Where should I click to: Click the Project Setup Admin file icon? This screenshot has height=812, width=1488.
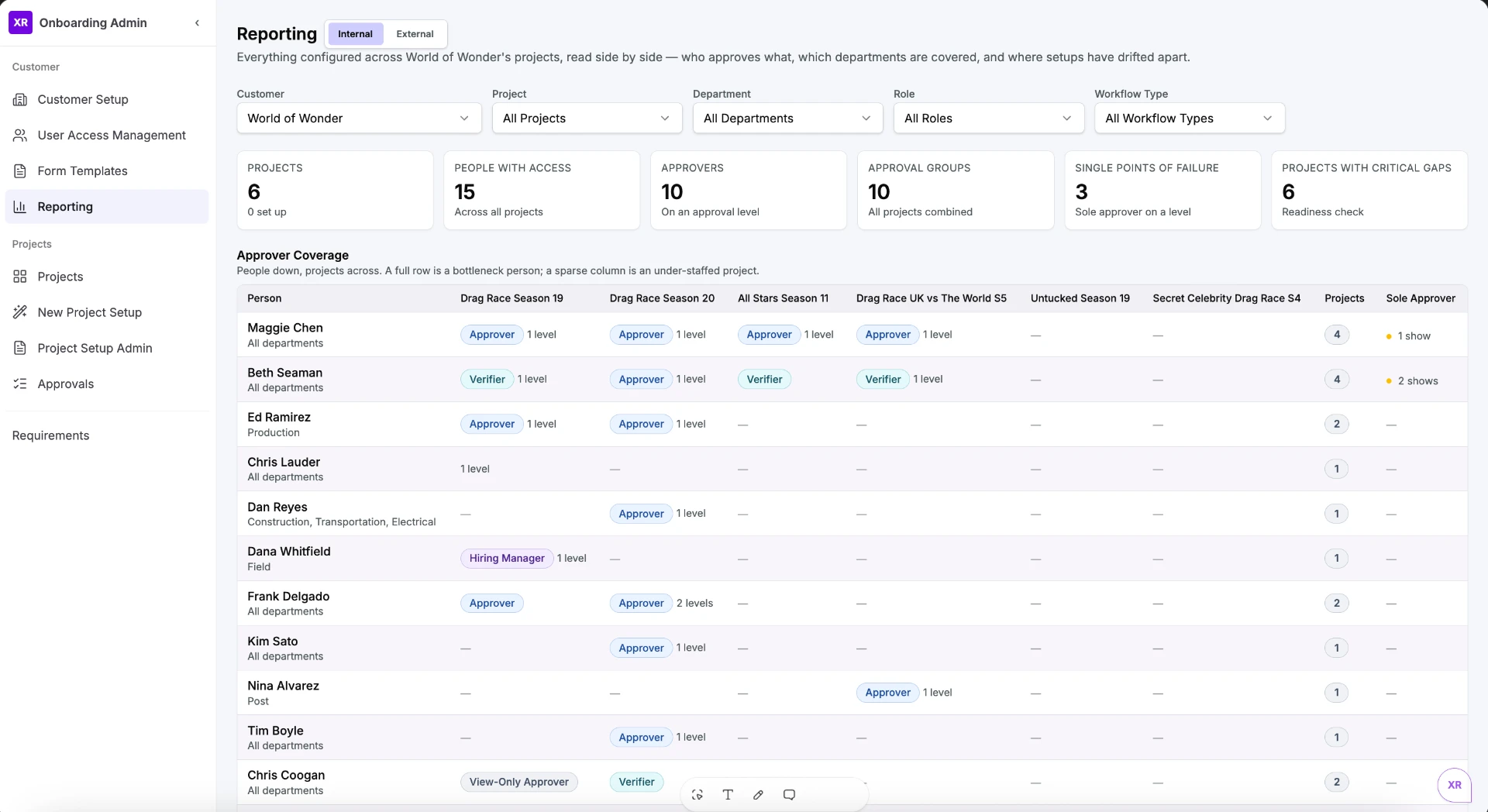(20, 348)
